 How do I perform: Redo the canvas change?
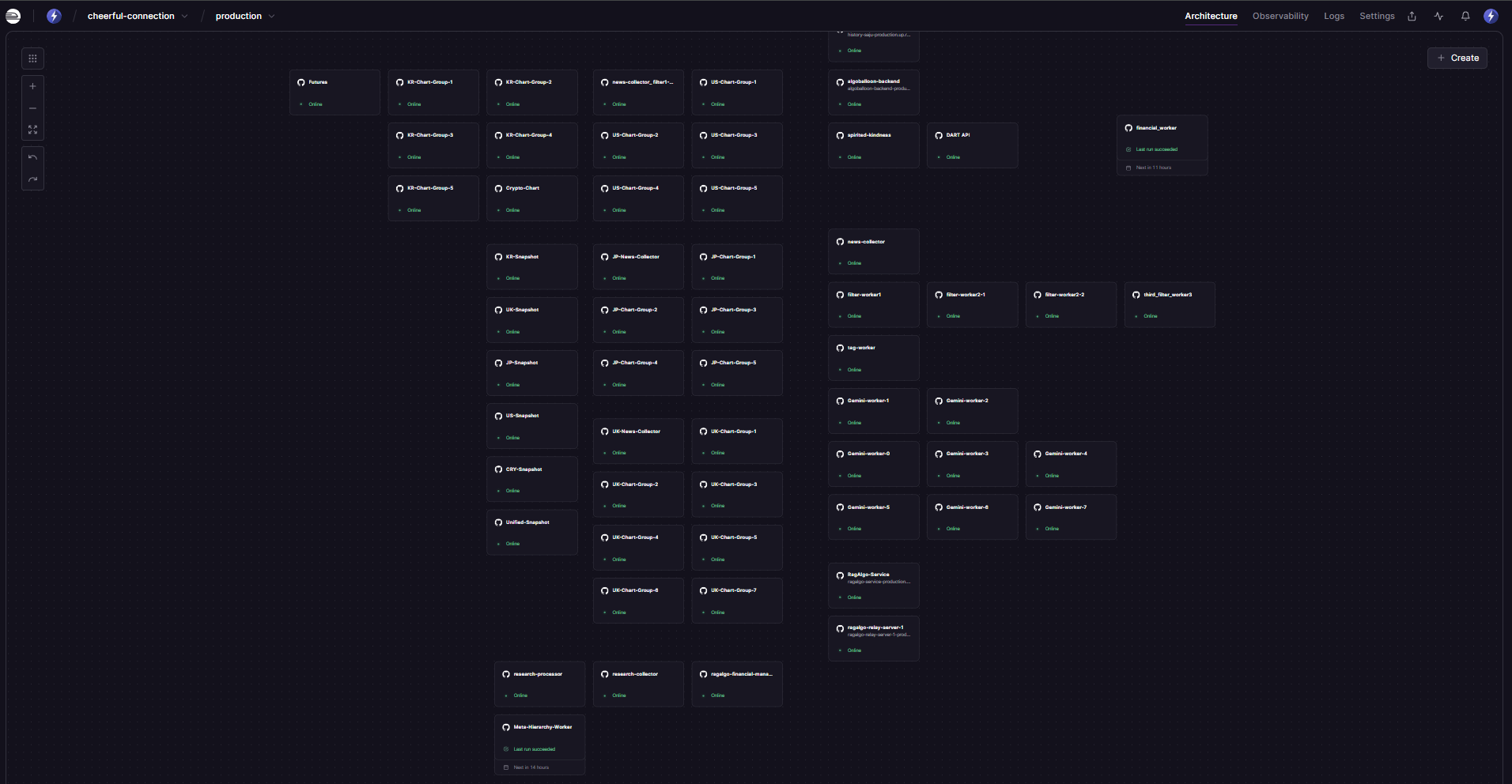pyautogui.click(x=32, y=179)
